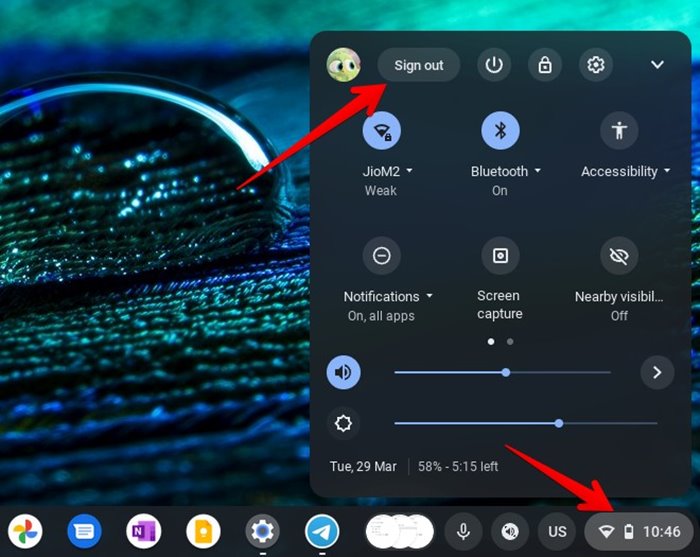Open audio settings arrow button
700x557 pixels.
(657, 372)
